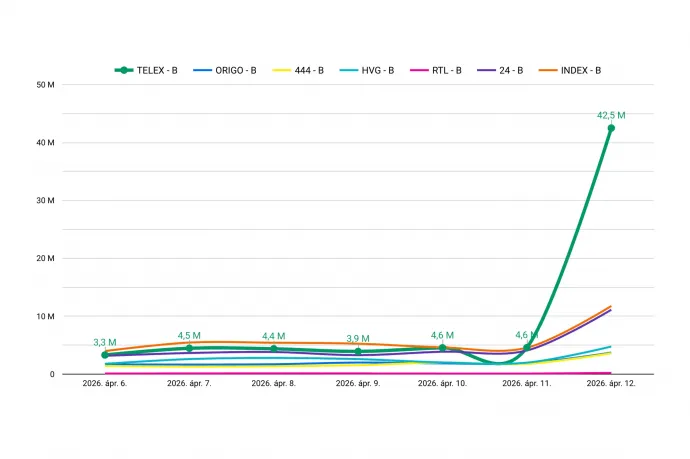Viewport: 690px width, 459px height.
Task: Click the 2026. ápr. 6. axis label
Action: (105, 383)
